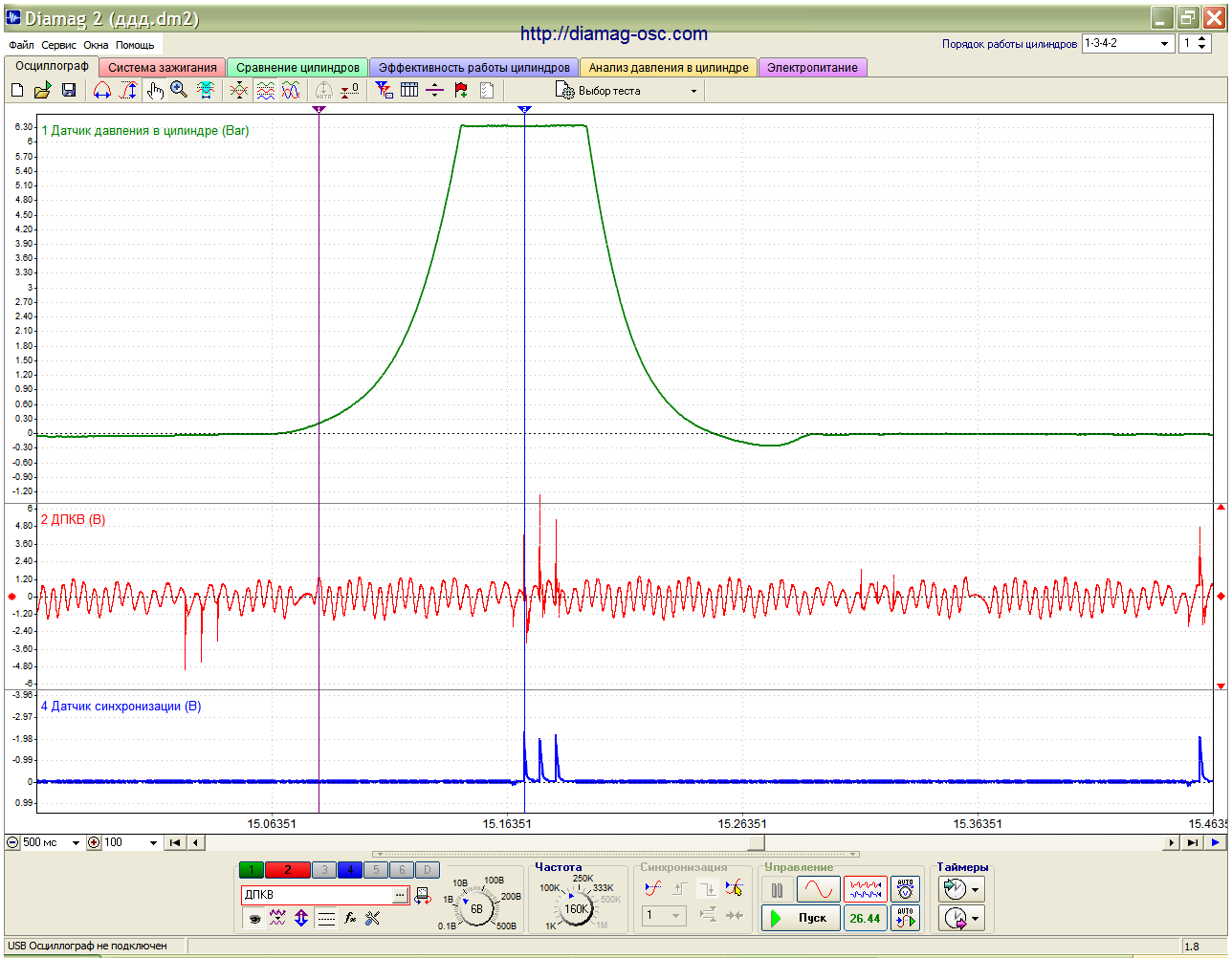Click the cyan fit-to-window toolbar icon

click(205, 90)
